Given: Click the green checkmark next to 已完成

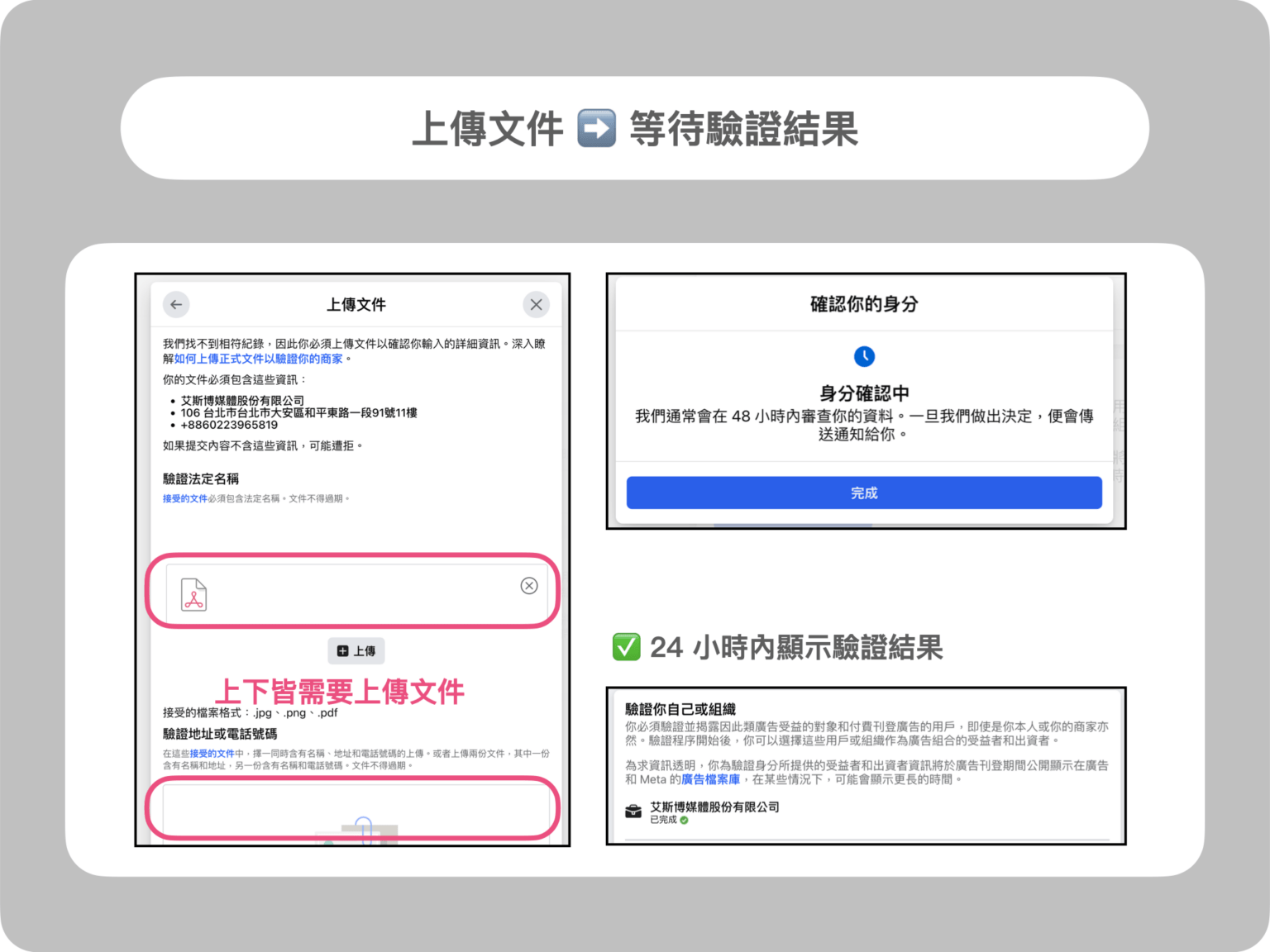Looking at the screenshot, I should tap(685, 821).
